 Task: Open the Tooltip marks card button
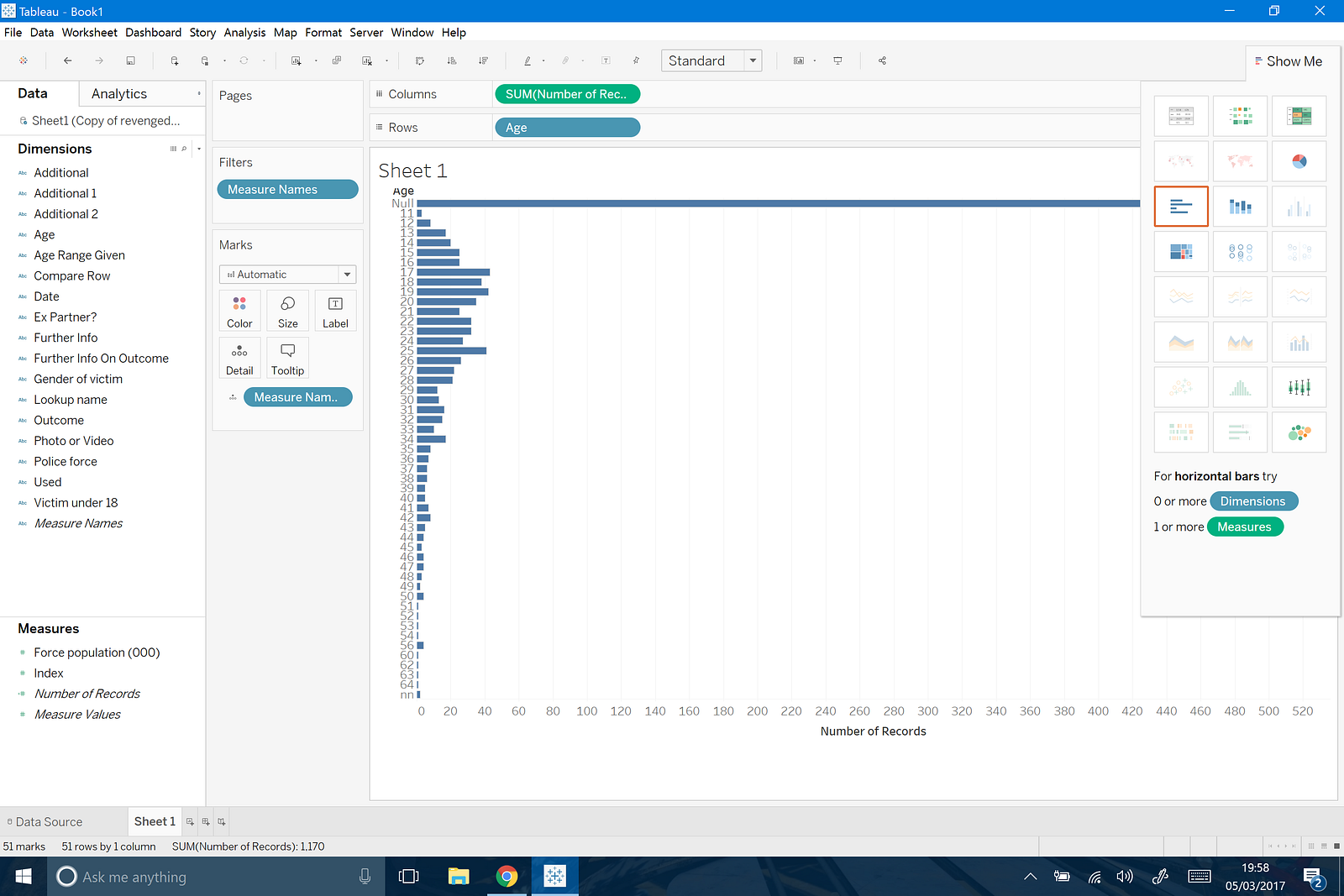pos(287,358)
